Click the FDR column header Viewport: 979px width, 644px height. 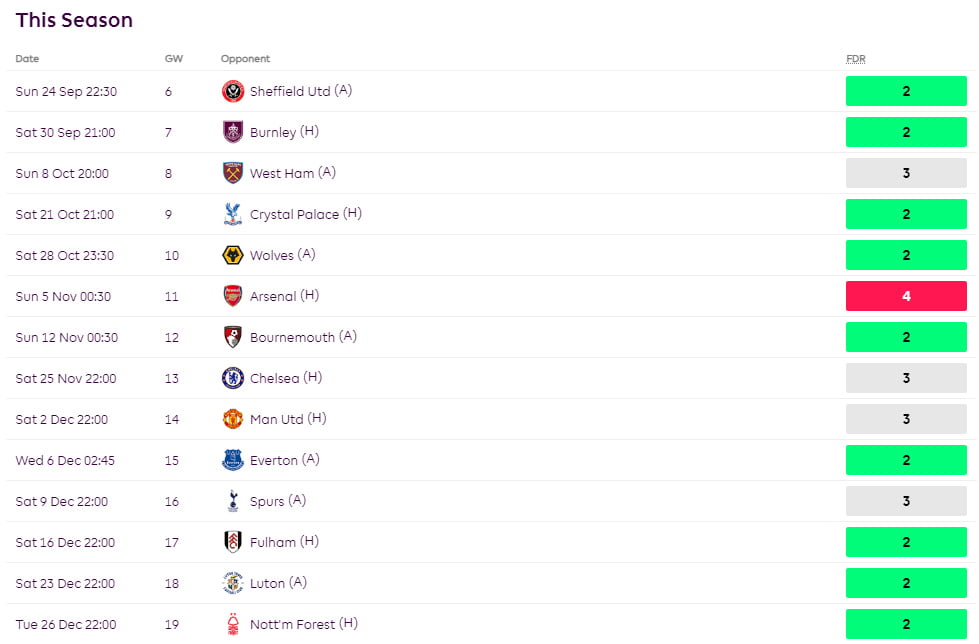(x=856, y=59)
